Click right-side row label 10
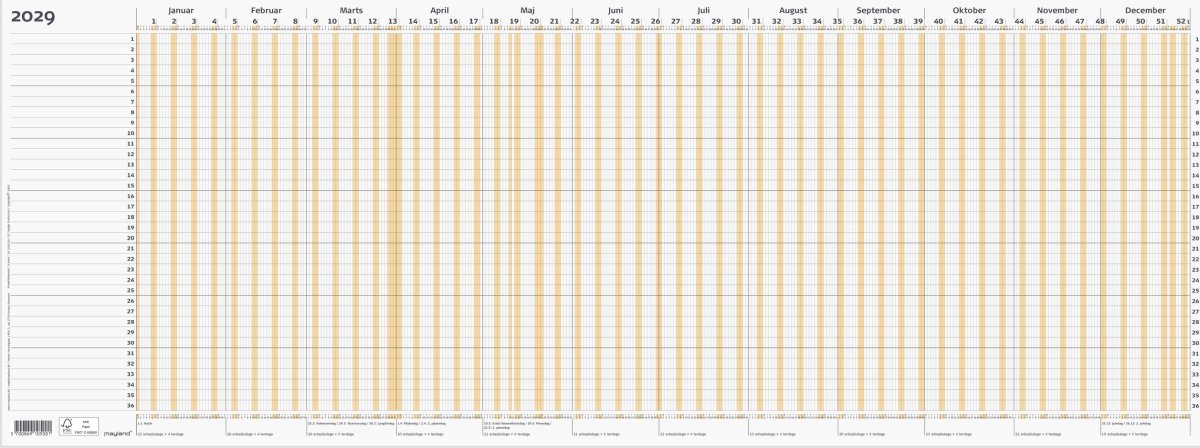The image size is (1200, 448). coord(1196,134)
